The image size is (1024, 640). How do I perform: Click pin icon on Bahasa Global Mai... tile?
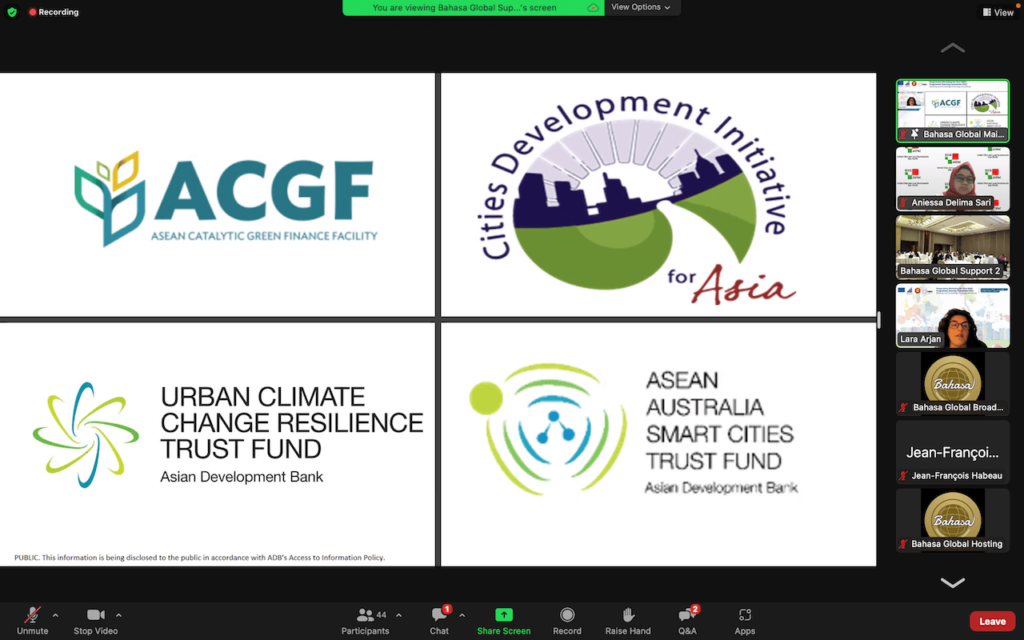(915, 134)
